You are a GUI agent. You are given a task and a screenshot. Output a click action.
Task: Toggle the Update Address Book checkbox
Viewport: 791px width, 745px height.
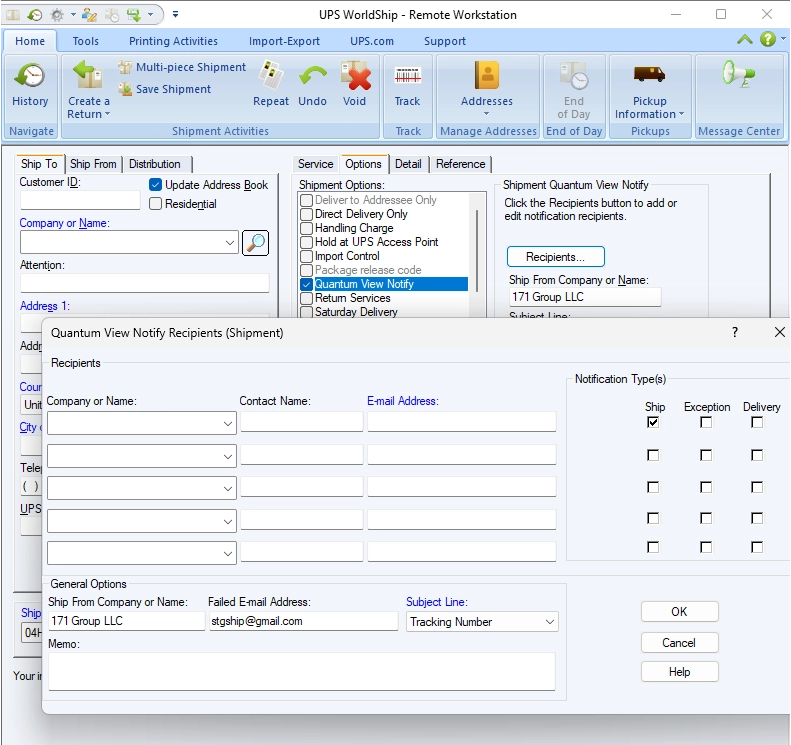tap(155, 185)
